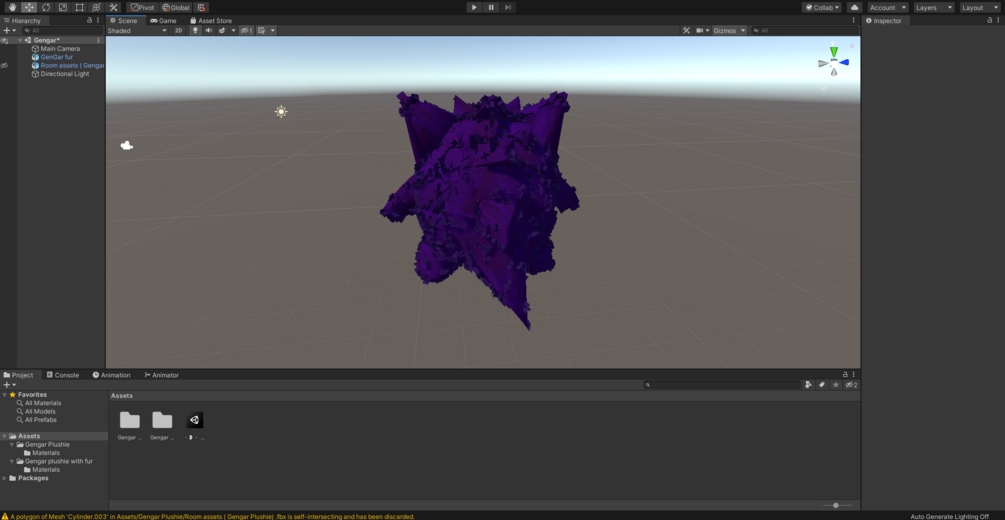
Task: Select the Rotate tool
Action: pos(46,7)
